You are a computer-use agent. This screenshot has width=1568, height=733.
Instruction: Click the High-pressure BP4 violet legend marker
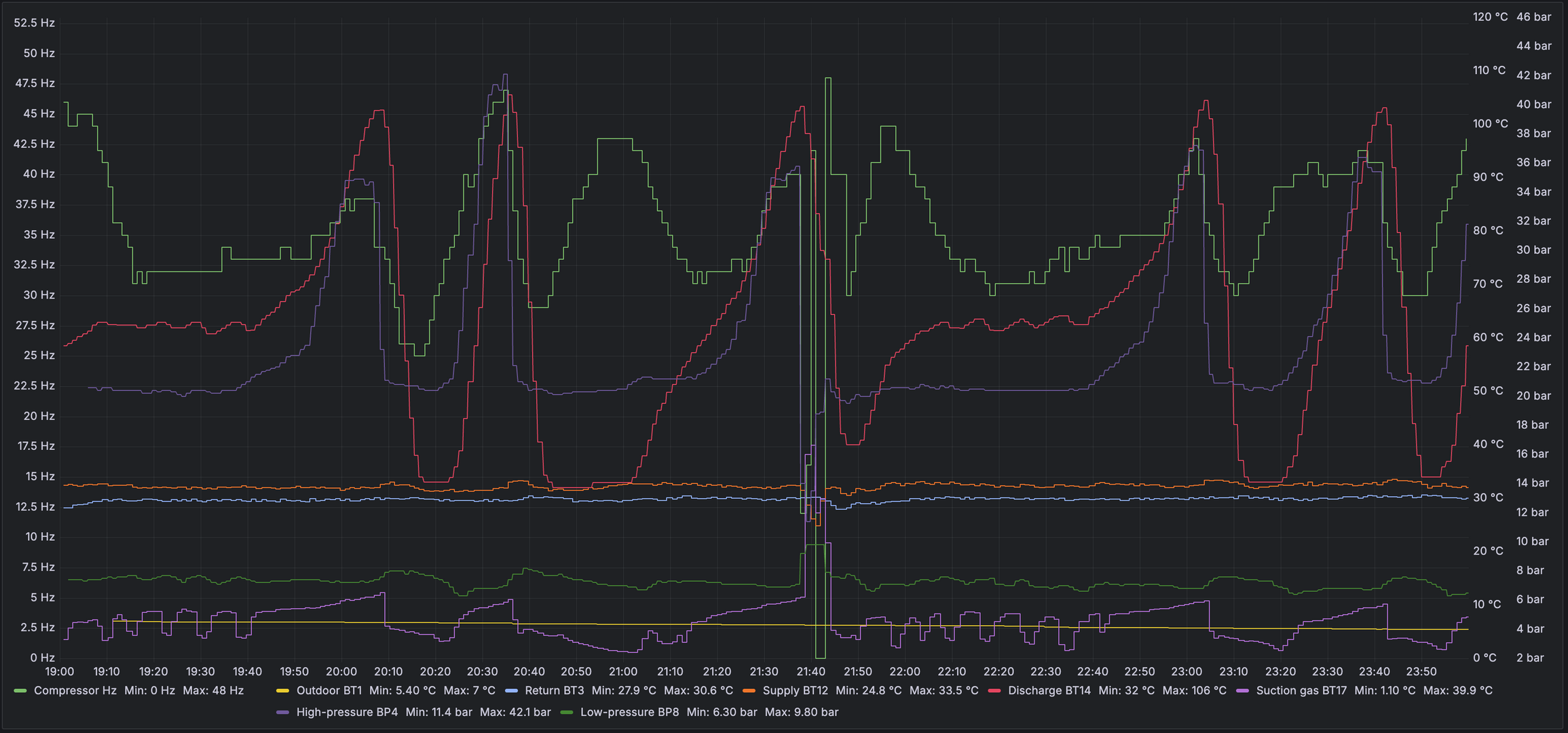pyautogui.click(x=282, y=713)
